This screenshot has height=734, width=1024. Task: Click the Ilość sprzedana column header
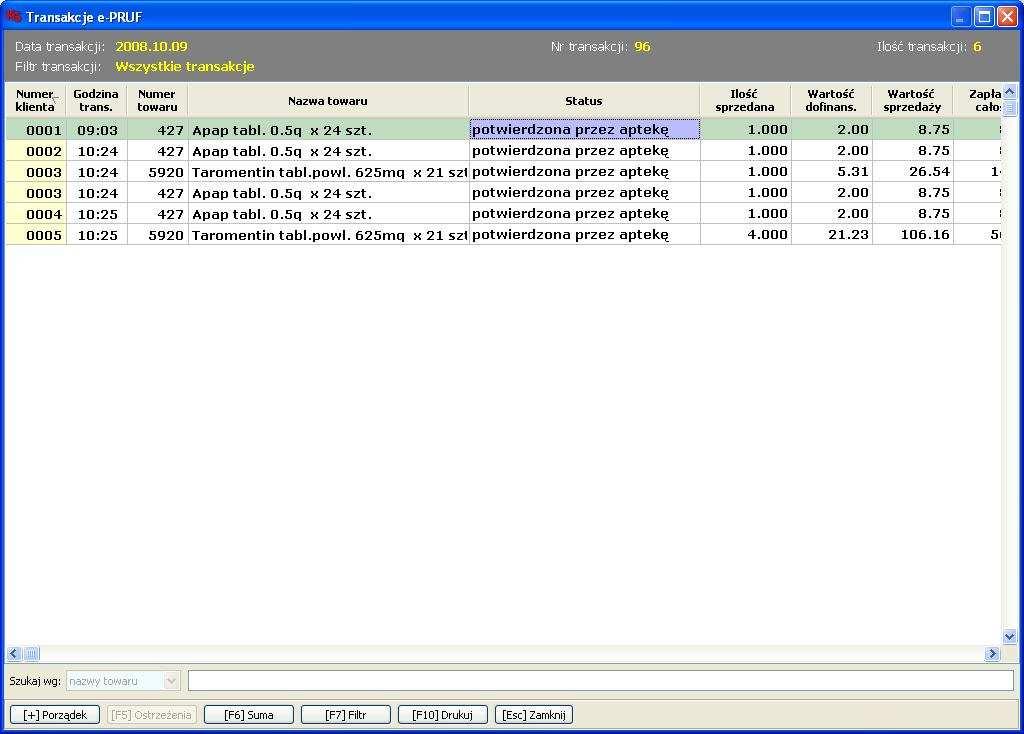coord(744,101)
